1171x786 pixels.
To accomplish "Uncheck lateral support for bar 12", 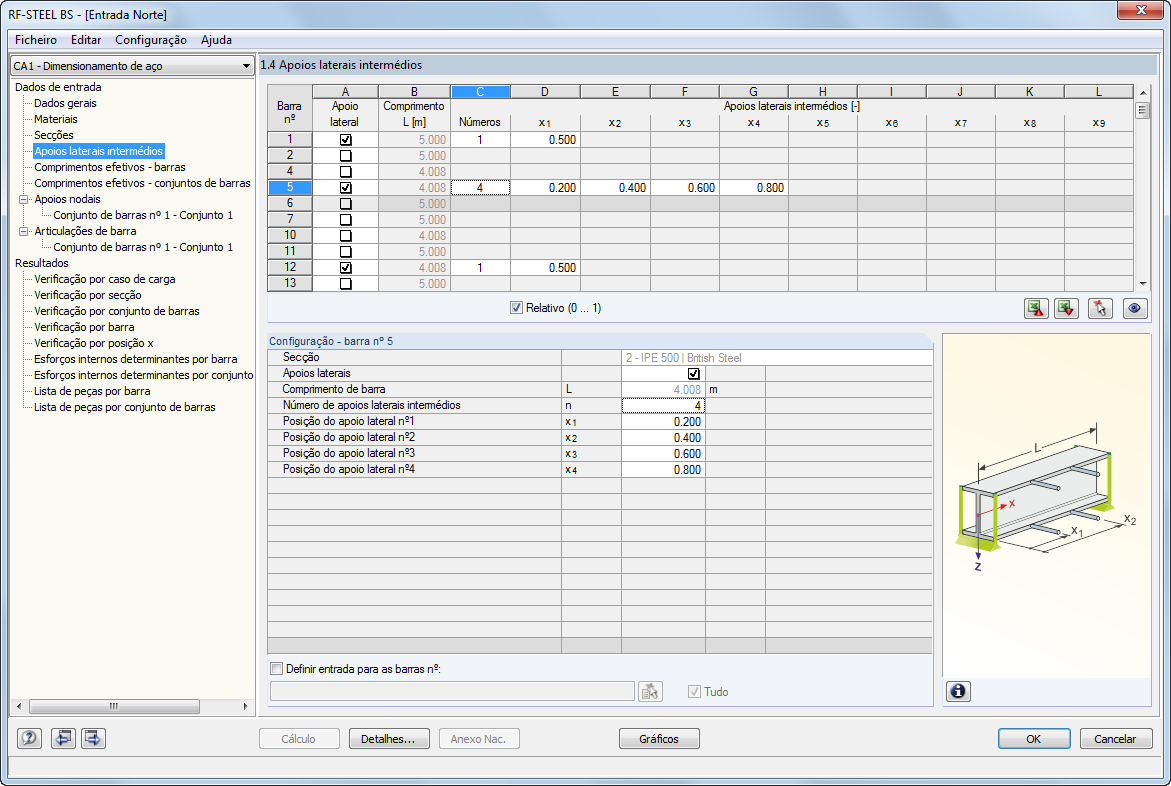I will tap(345, 267).
